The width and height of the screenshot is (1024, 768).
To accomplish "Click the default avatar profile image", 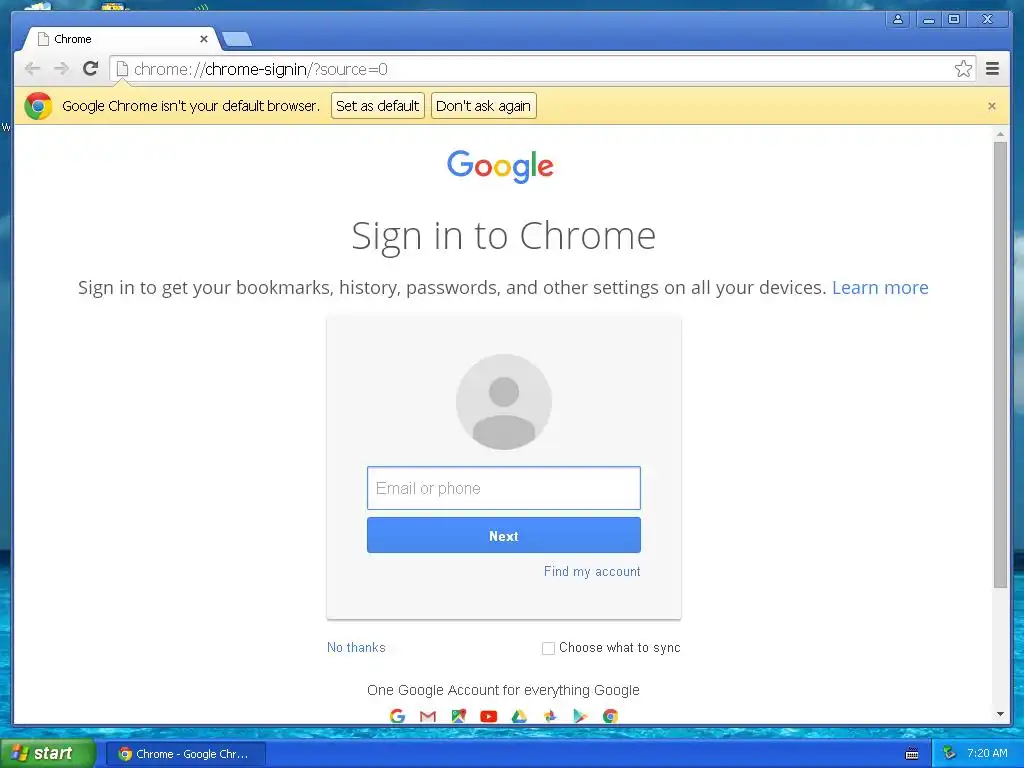I will pyautogui.click(x=504, y=402).
